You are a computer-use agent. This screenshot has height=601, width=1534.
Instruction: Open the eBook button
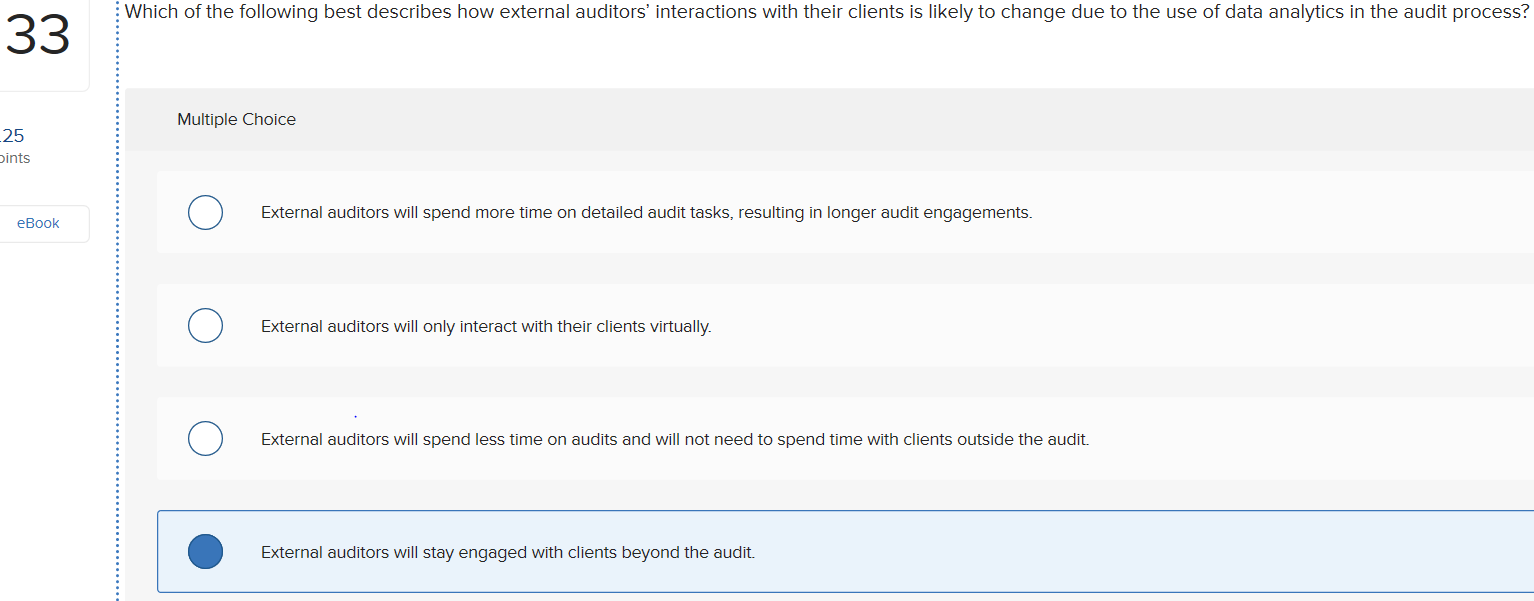[38, 223]
